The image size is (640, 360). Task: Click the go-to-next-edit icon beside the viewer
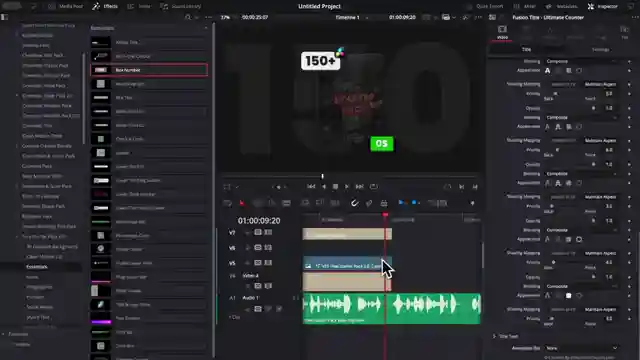[462, 187]
